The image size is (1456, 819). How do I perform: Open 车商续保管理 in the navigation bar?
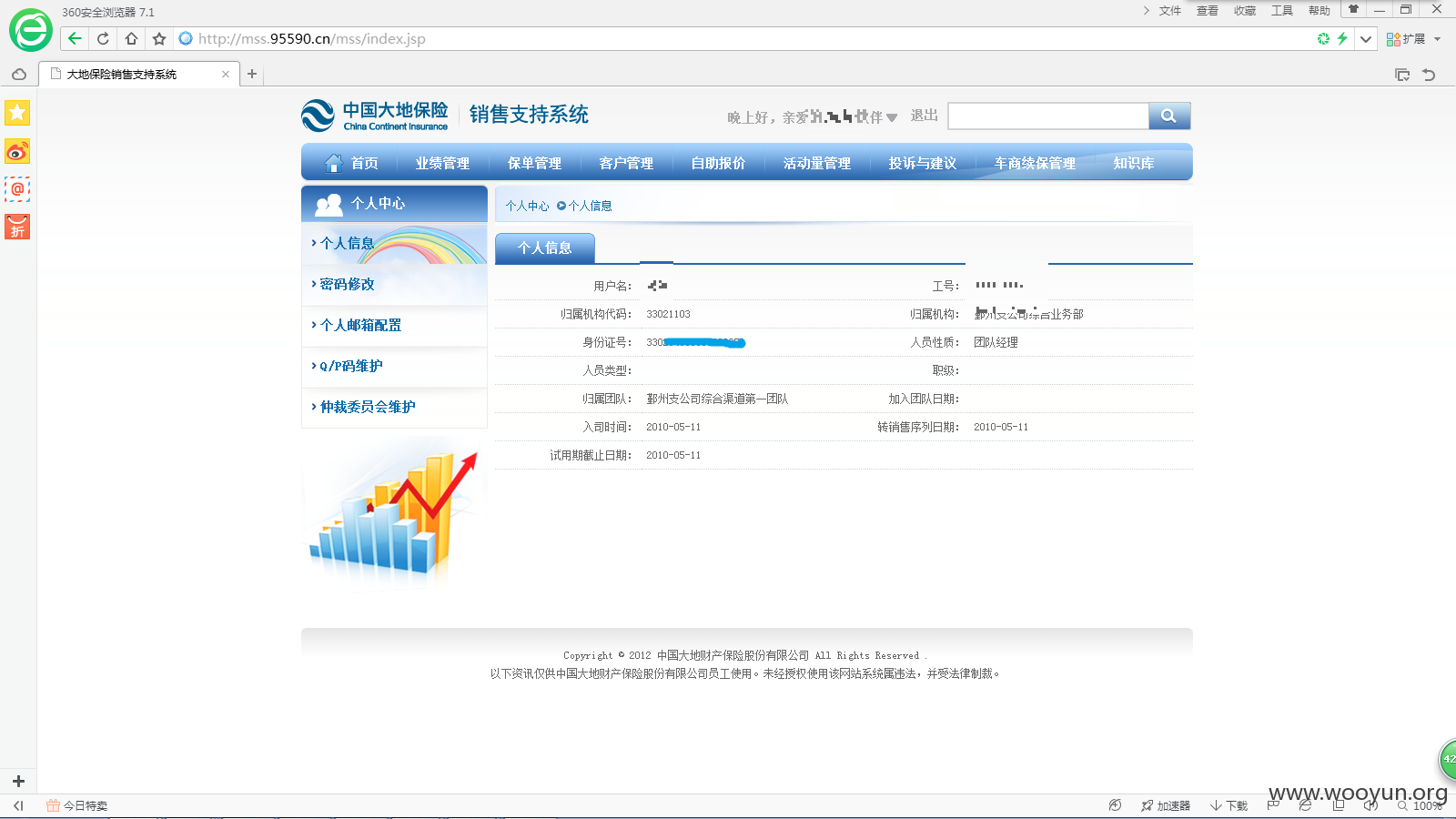point(1035,163)
